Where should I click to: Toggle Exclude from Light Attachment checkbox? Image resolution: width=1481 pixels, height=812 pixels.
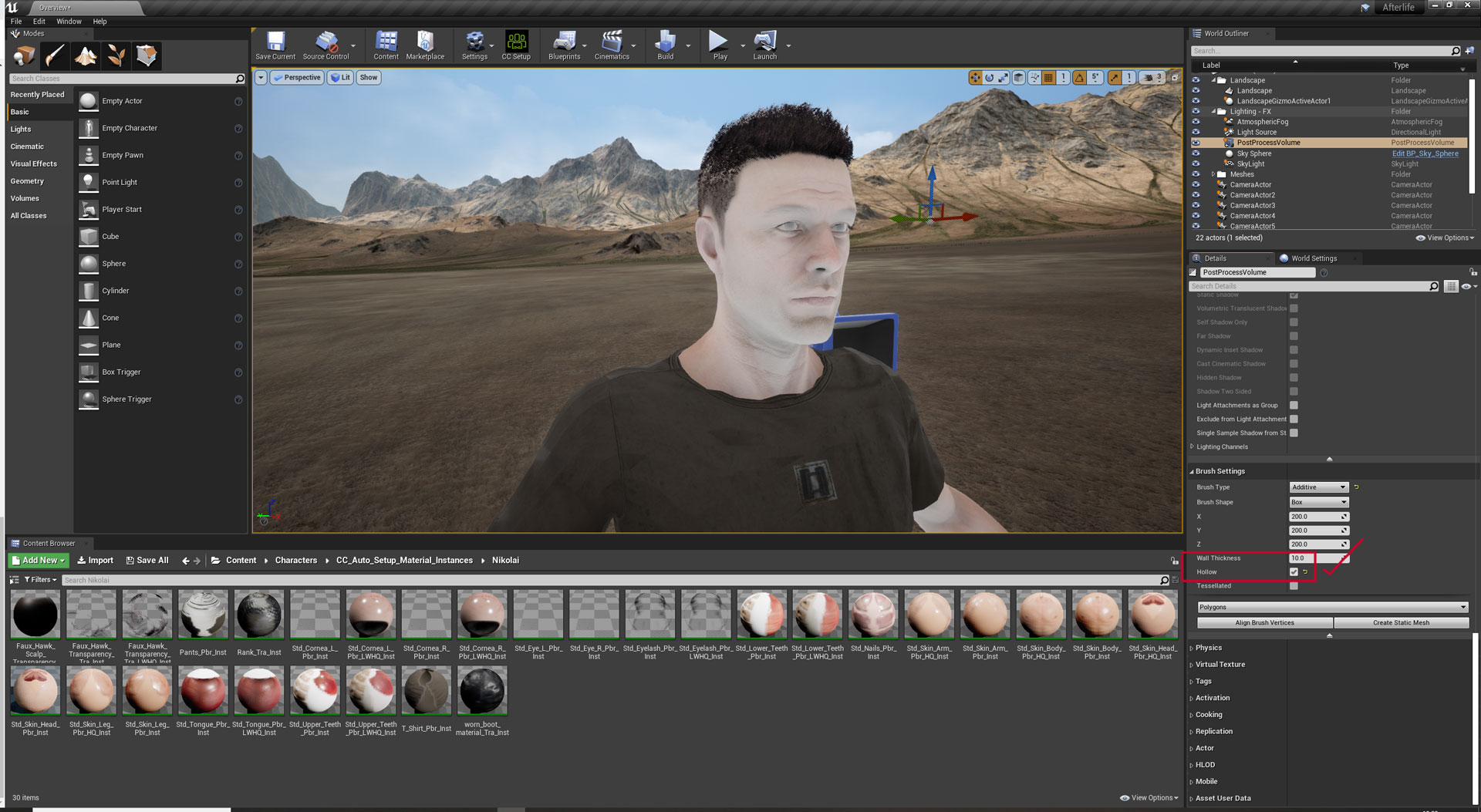click(1294, 419)
